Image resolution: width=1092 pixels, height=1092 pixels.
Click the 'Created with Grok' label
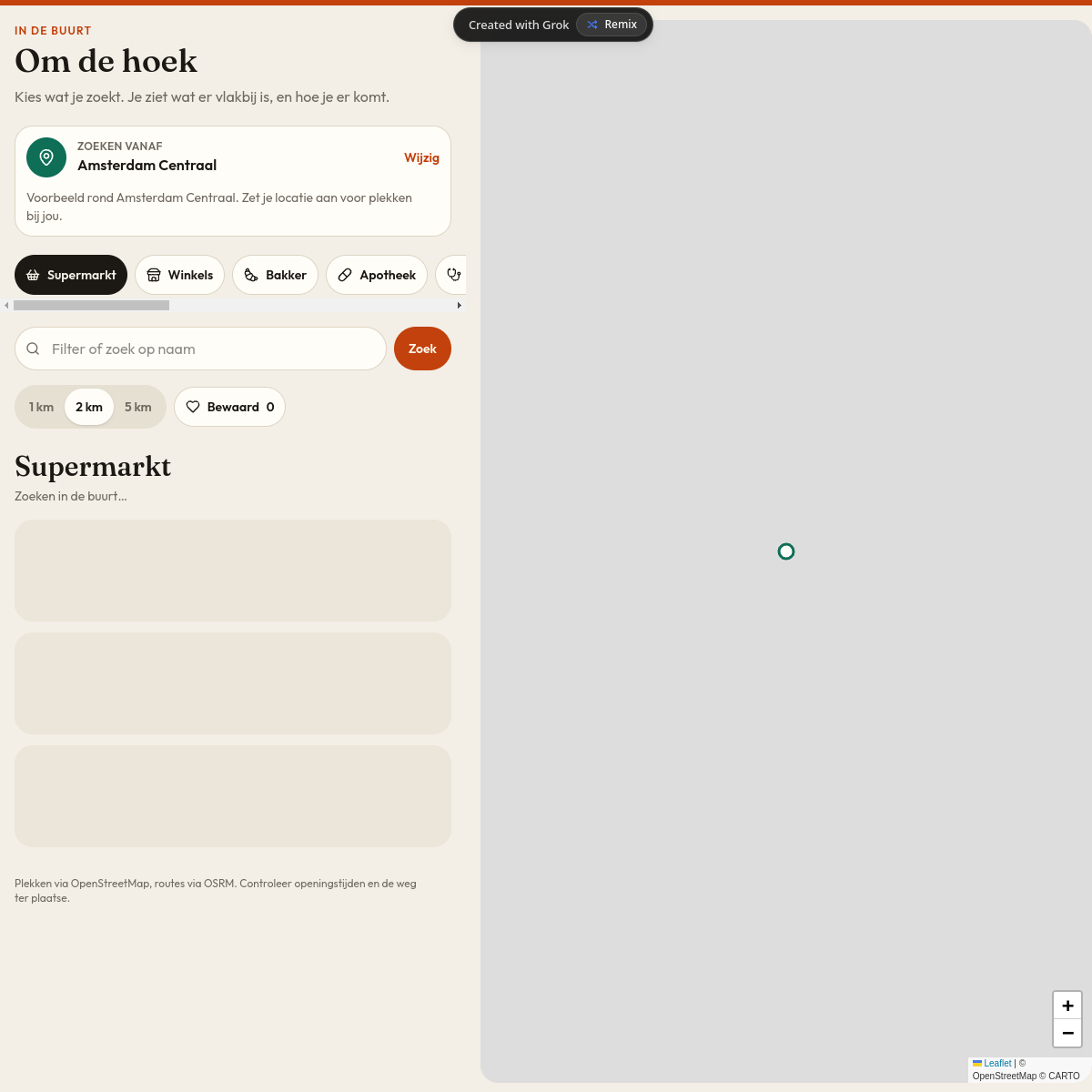[x=519, y=25]
